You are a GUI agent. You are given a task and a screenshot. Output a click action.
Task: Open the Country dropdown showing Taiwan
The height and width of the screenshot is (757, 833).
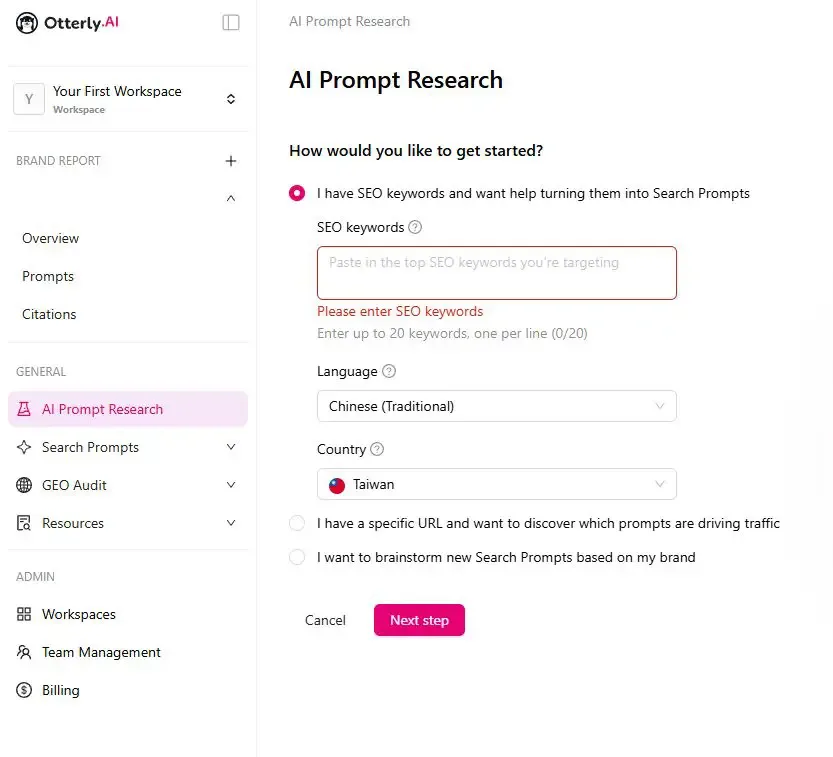(496, 484)
